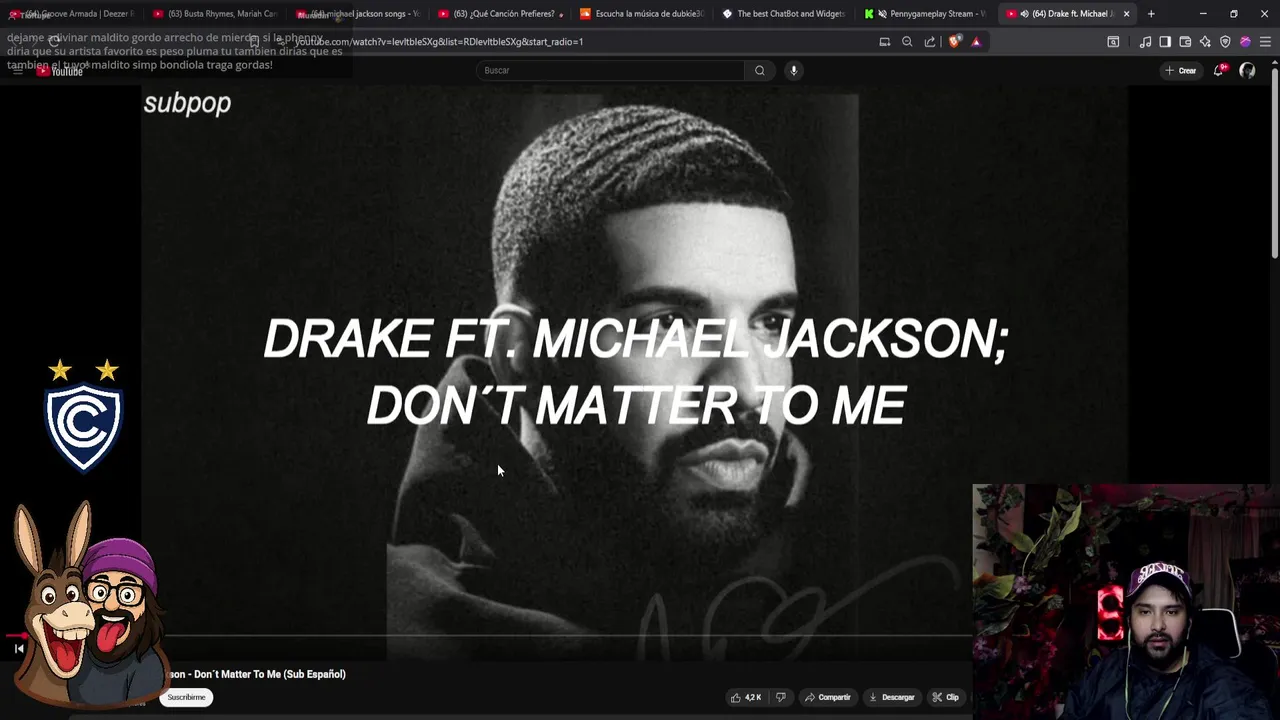The width and height of the screenshot is (1280, 720).
Task: Click the Compartir share button
Action: coord(827,697)
